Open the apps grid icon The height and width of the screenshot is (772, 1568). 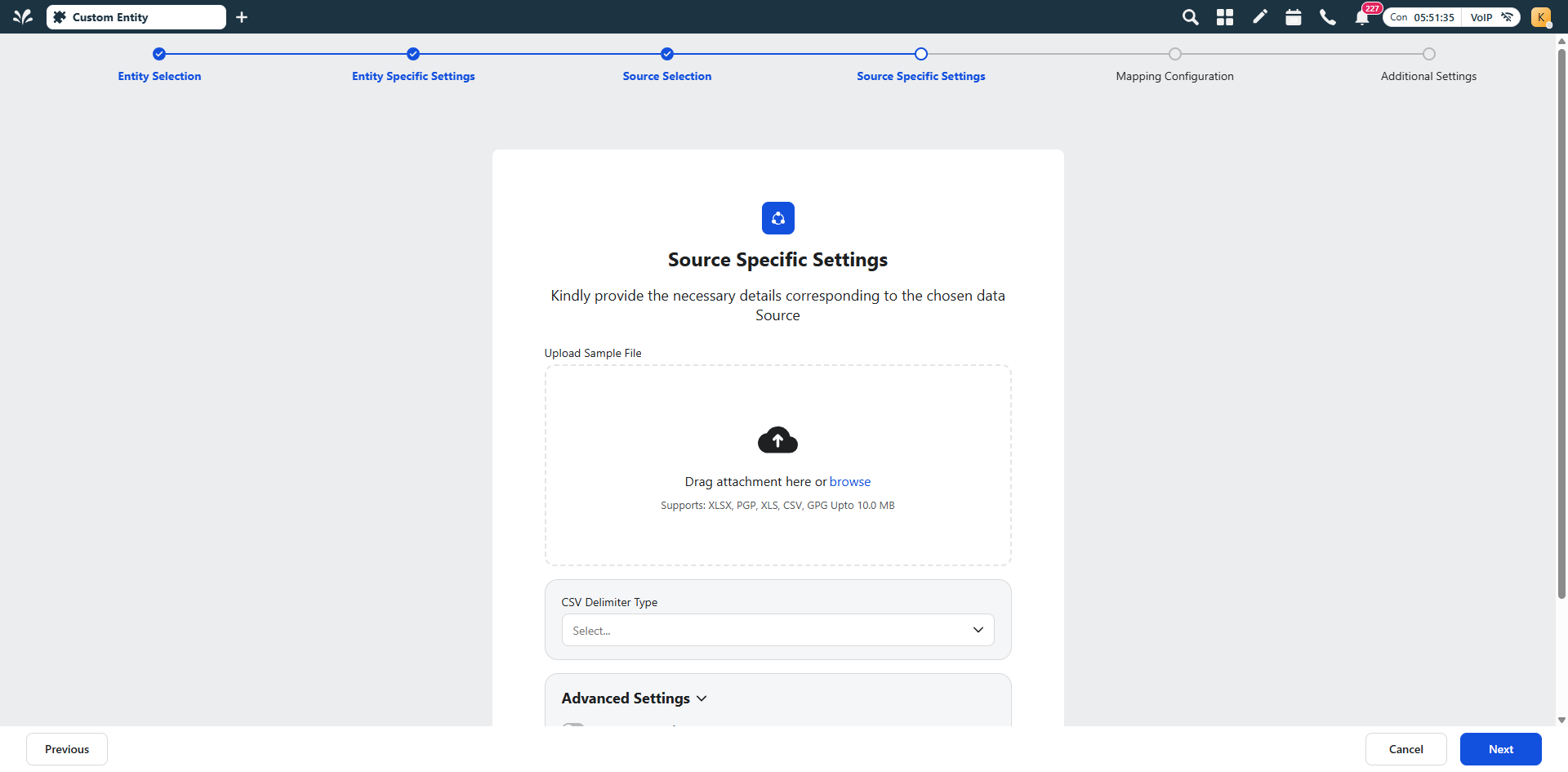tap(1225, 17)
